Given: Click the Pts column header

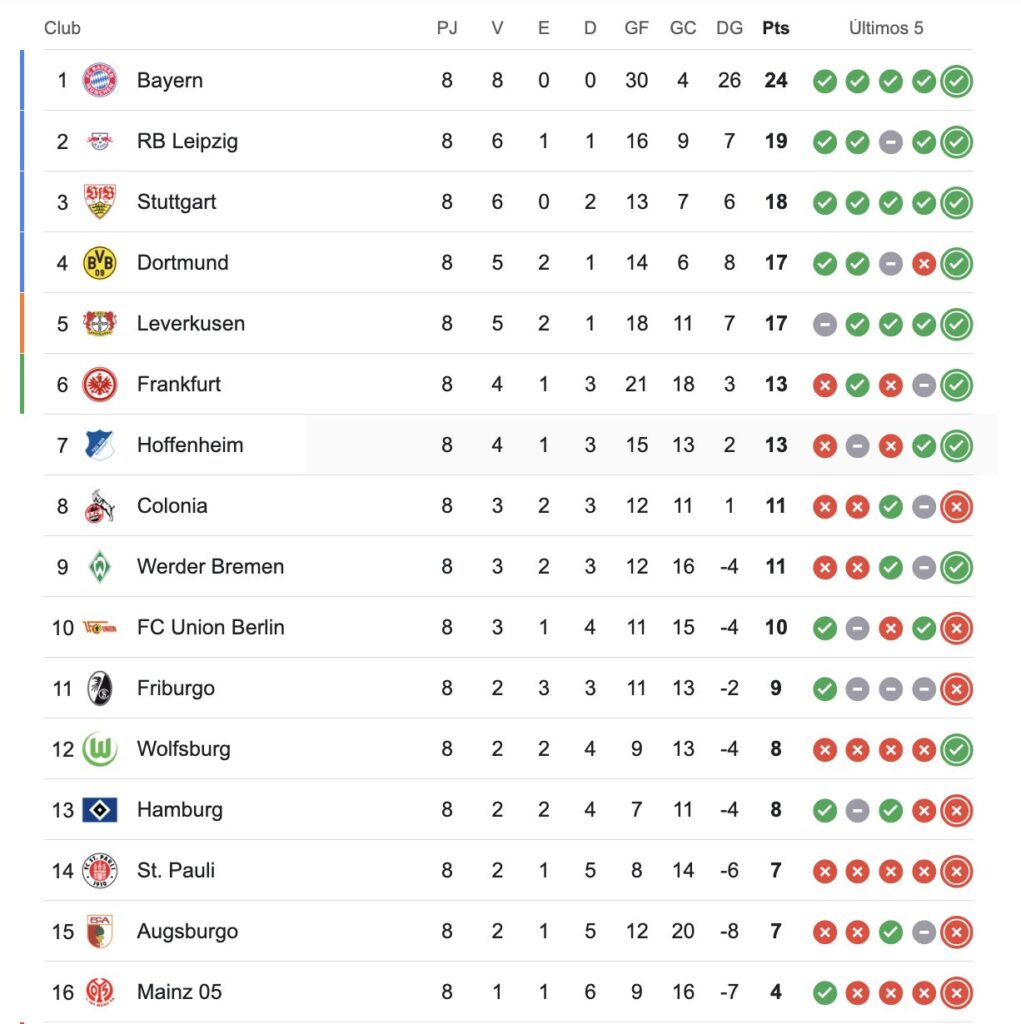Looking at the screenshot, I should tap(775, 28).
